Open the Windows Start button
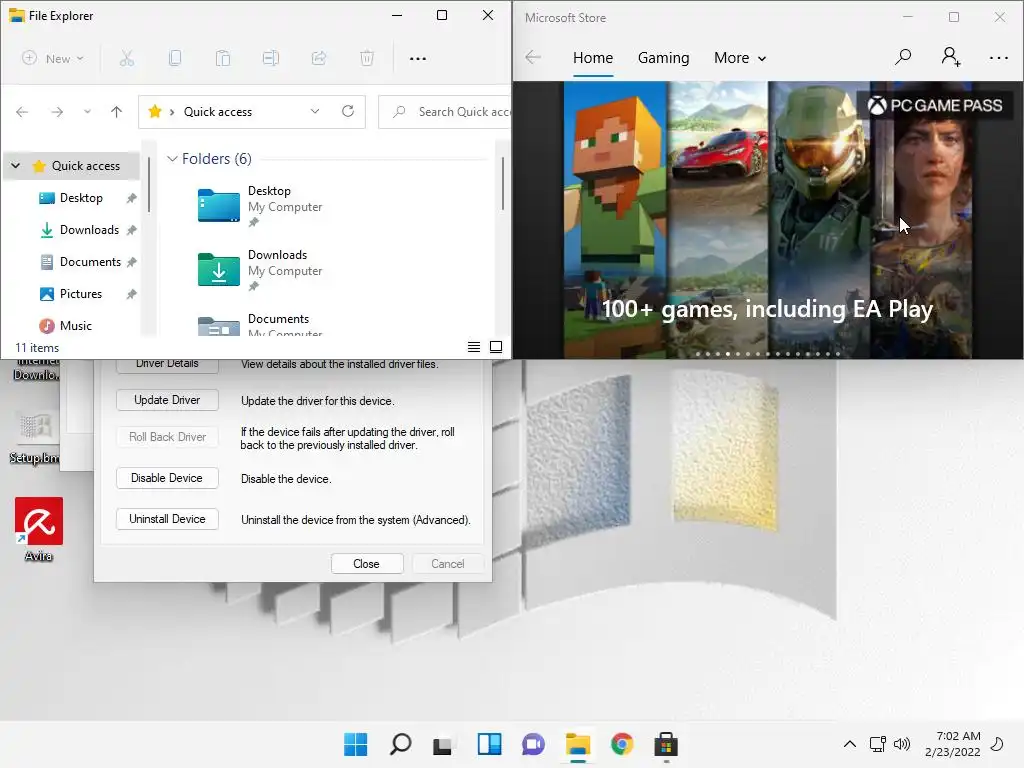1024x768 pixels. 356,744
